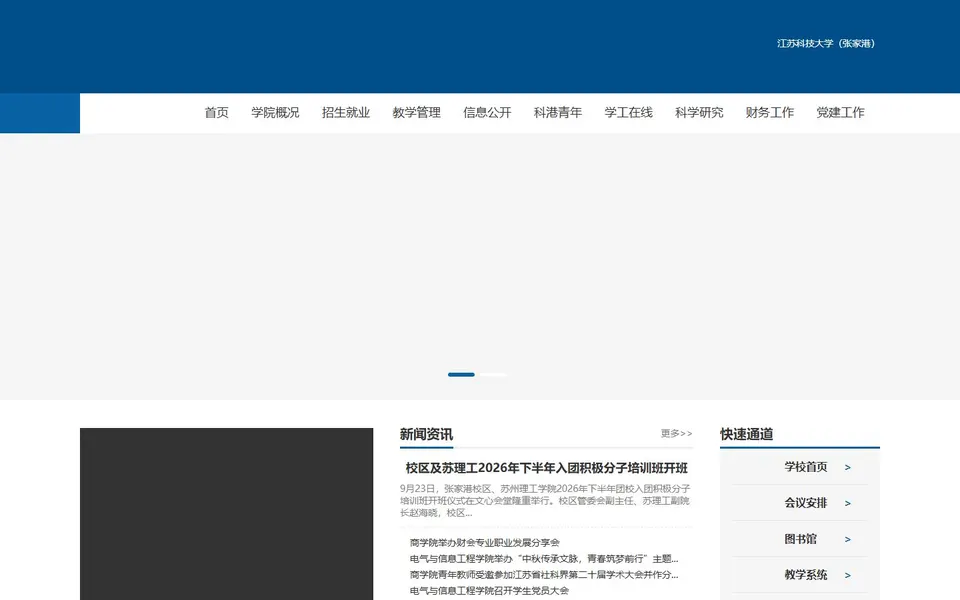The width and height of the screenshot is (960, 600).
Task: Open the 学院概况 menu item
Action: [x=275, y=113]
